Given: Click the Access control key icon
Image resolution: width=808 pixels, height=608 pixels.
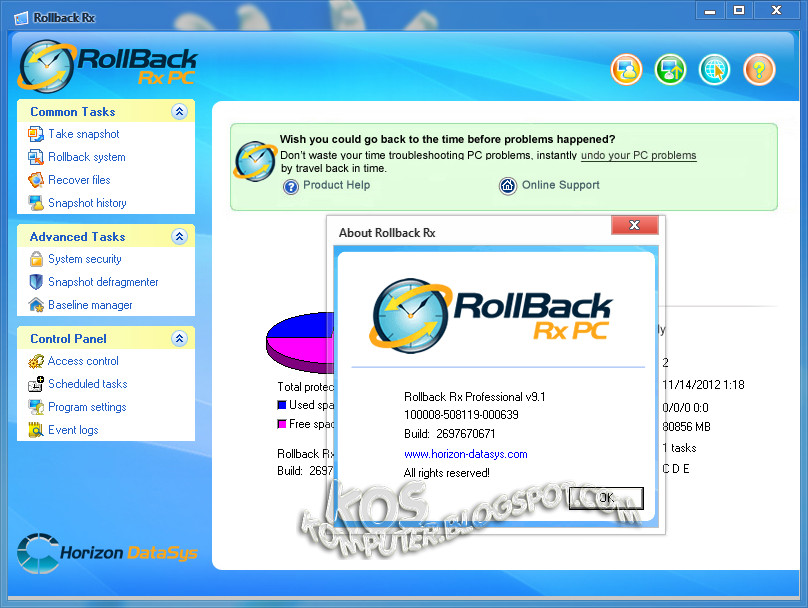Looking at the screenshot, I should [37, 361].
